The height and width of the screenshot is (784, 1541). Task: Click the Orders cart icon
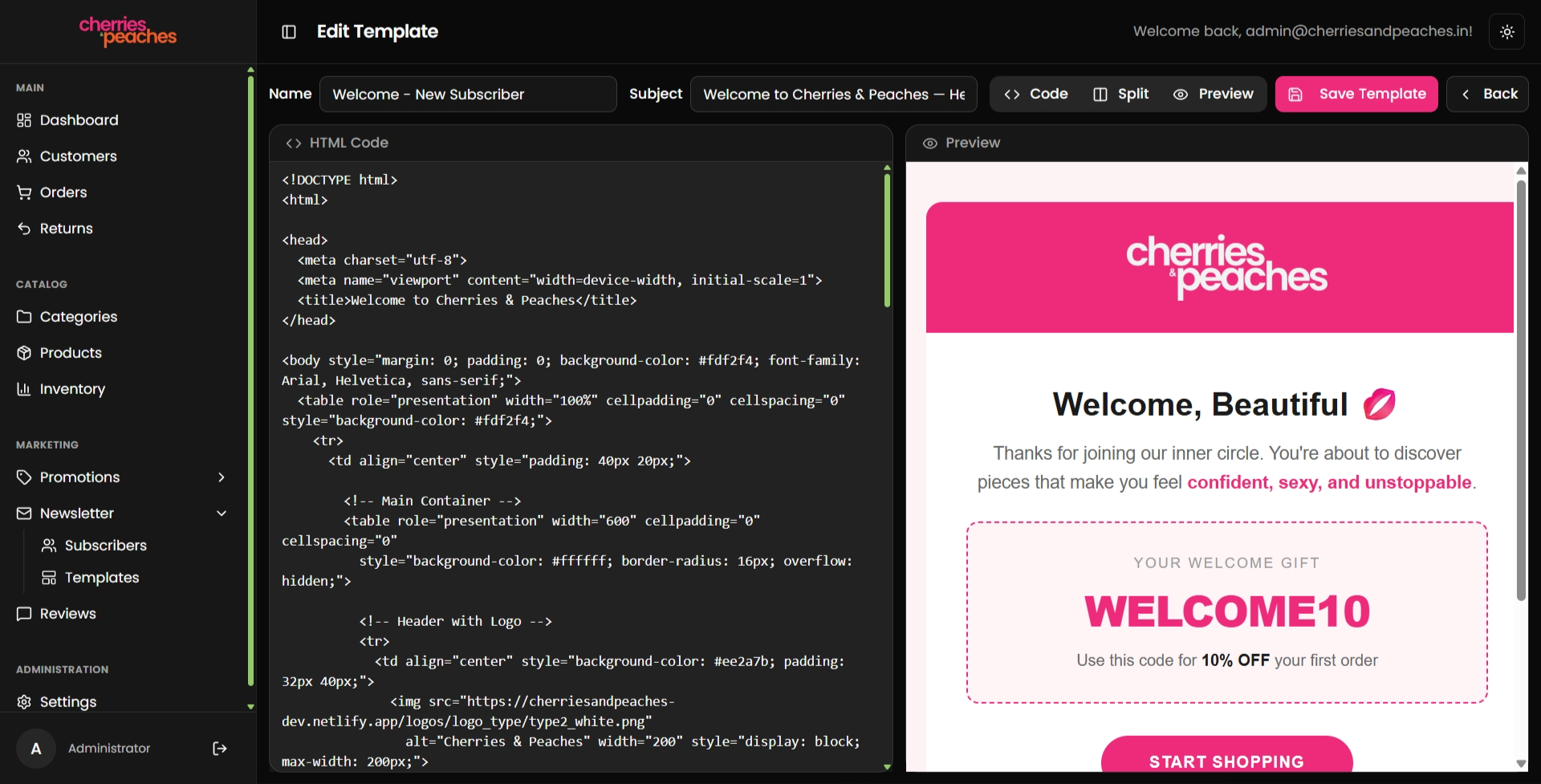pyautogui.click(x=24, y=193)
